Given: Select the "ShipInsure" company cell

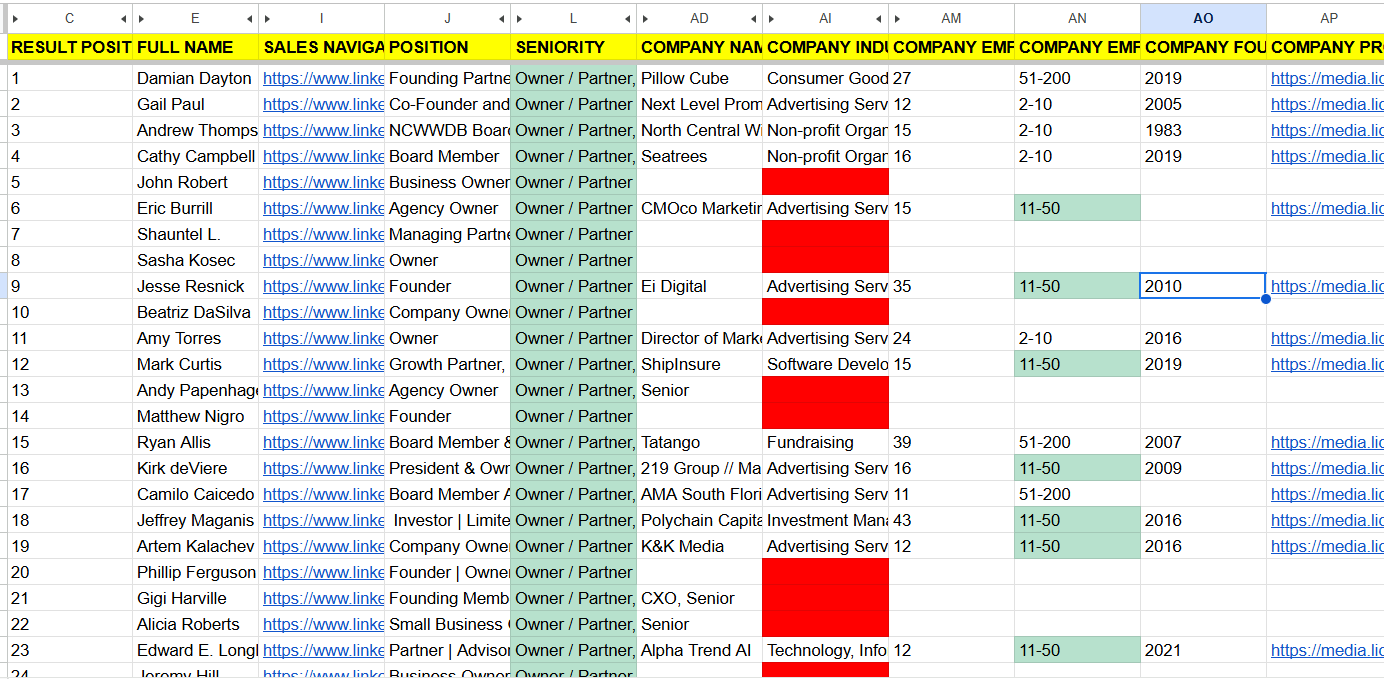Looking at the screenshot, I should (699, 364).
